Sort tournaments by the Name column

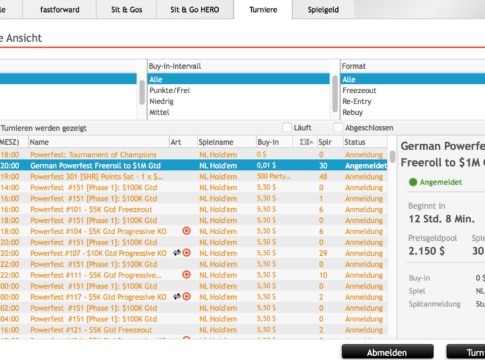pos(99,142)
